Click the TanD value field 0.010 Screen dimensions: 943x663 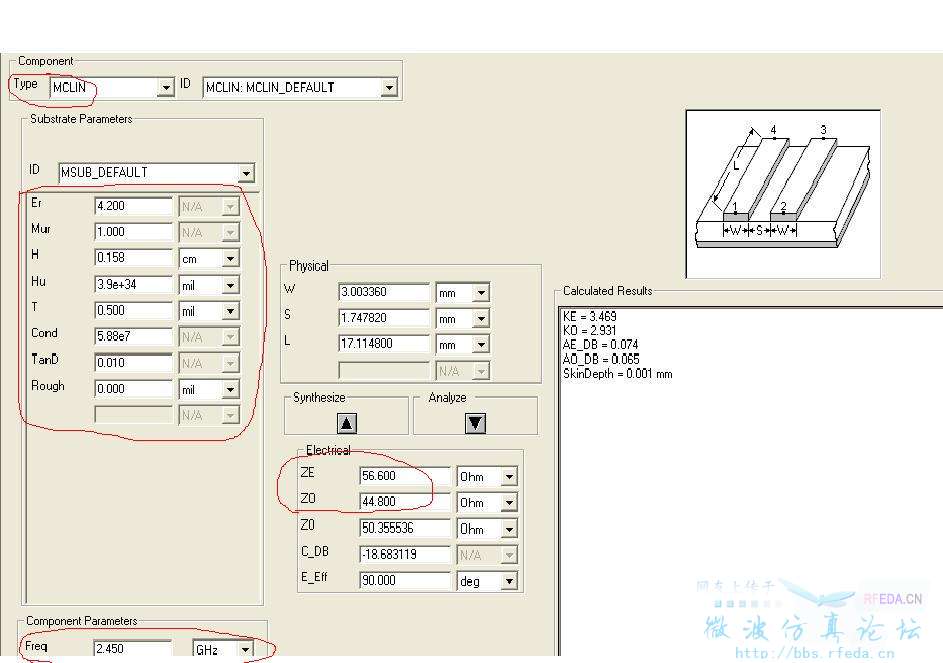[x=134, y=363]
